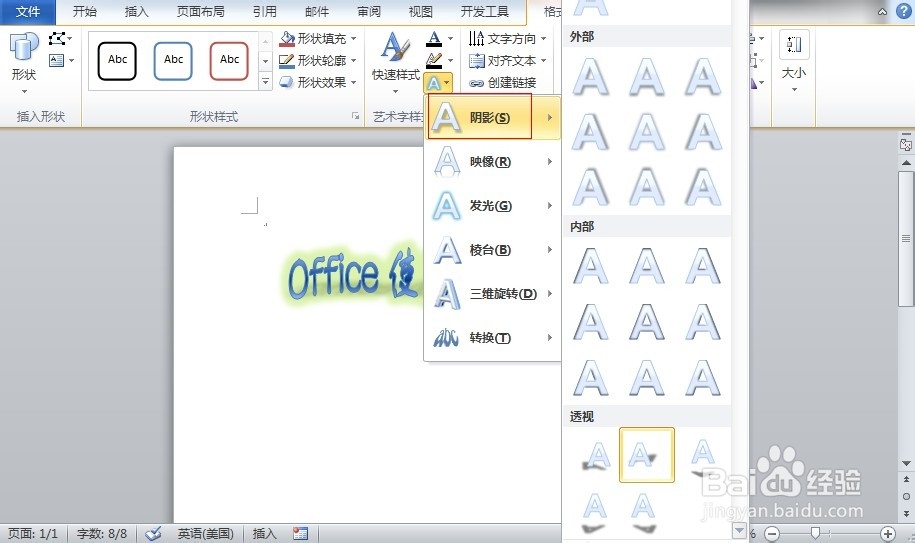Click the previous page double-arrow button
The image size is (915, 543).
[x=906, y=479]
